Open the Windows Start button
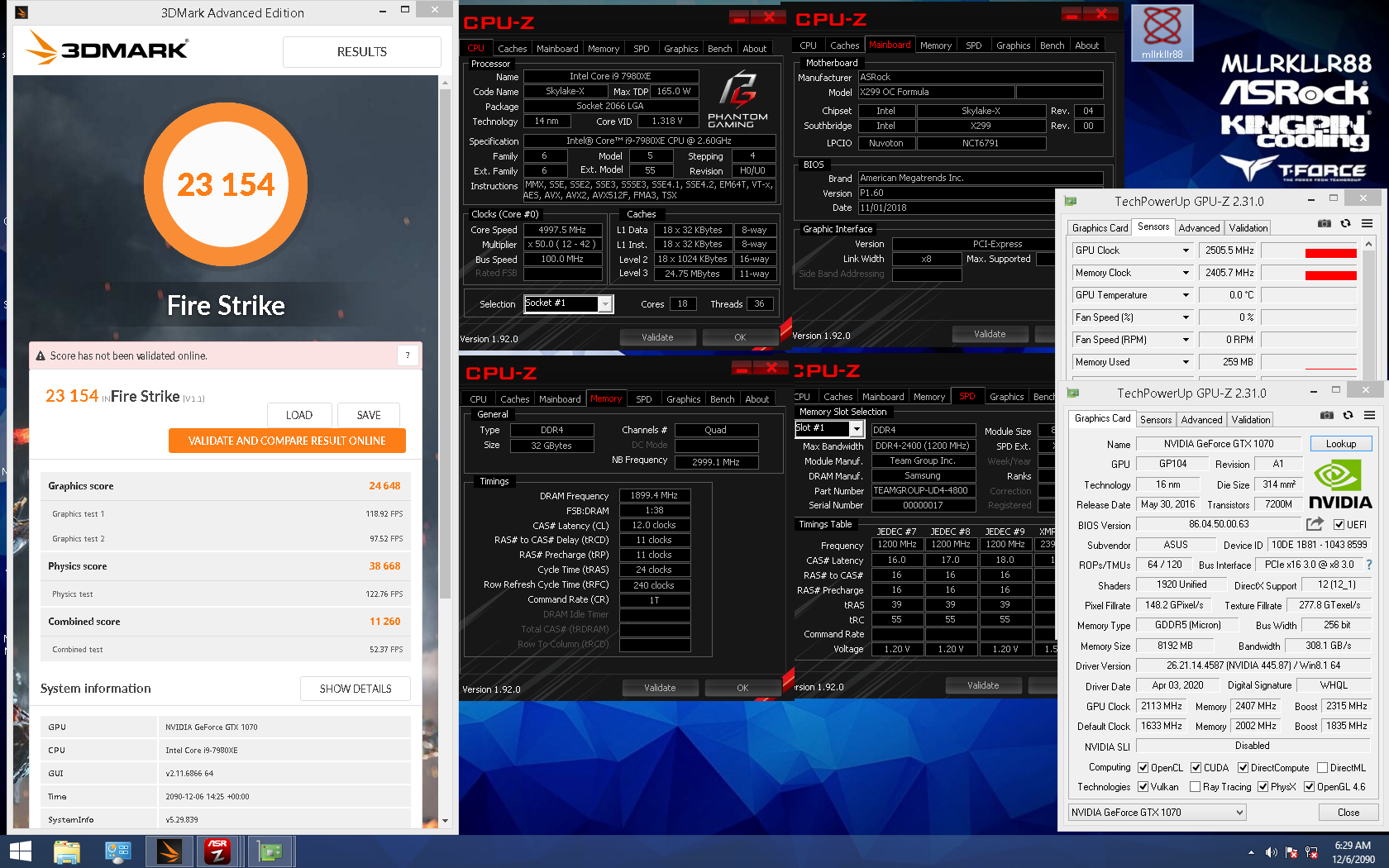This screenshot has height=868, width=1389. 21,851
